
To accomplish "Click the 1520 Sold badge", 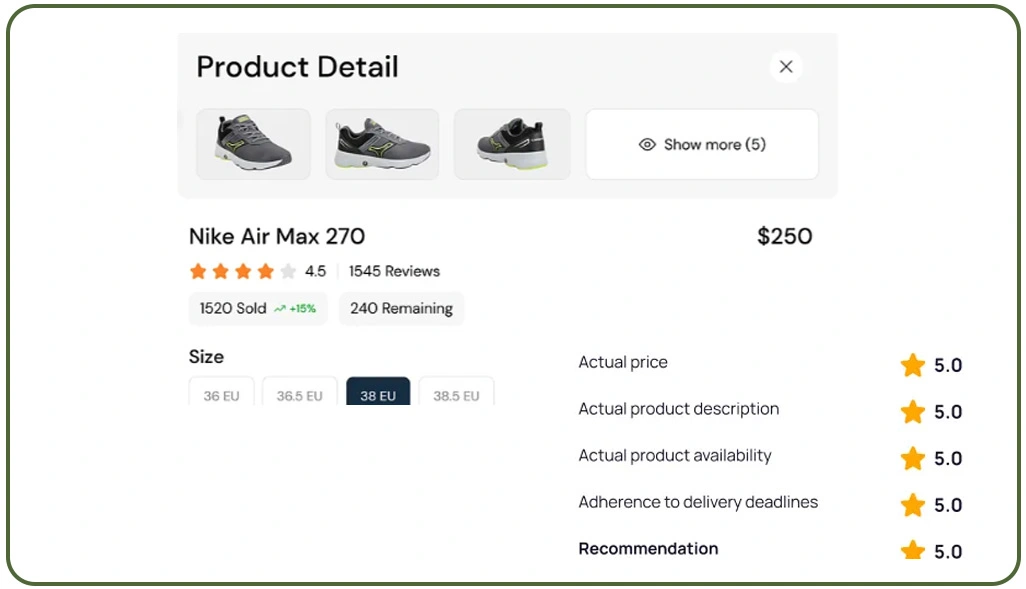I will [258, 308].
